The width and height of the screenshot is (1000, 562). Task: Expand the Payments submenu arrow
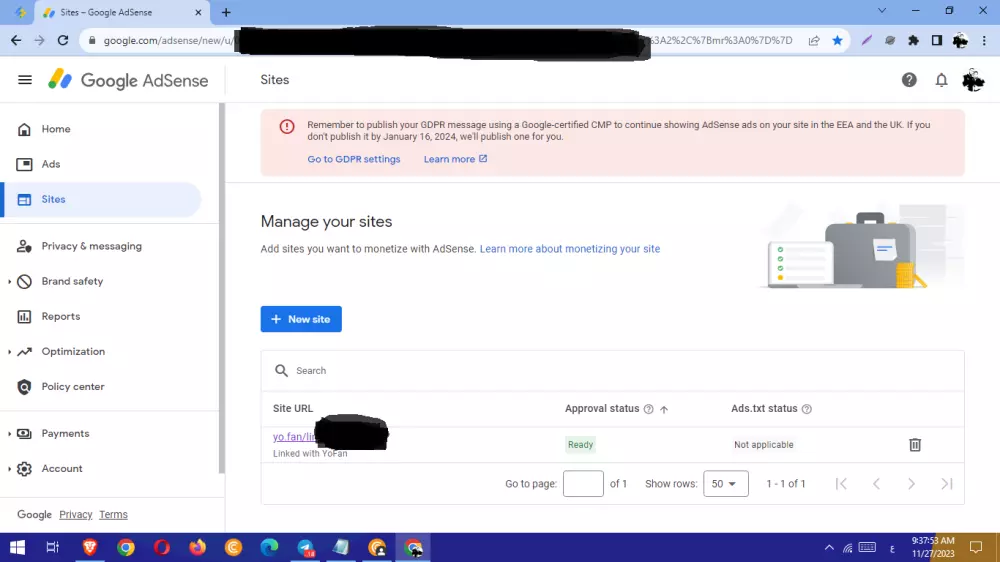[9, 434]
